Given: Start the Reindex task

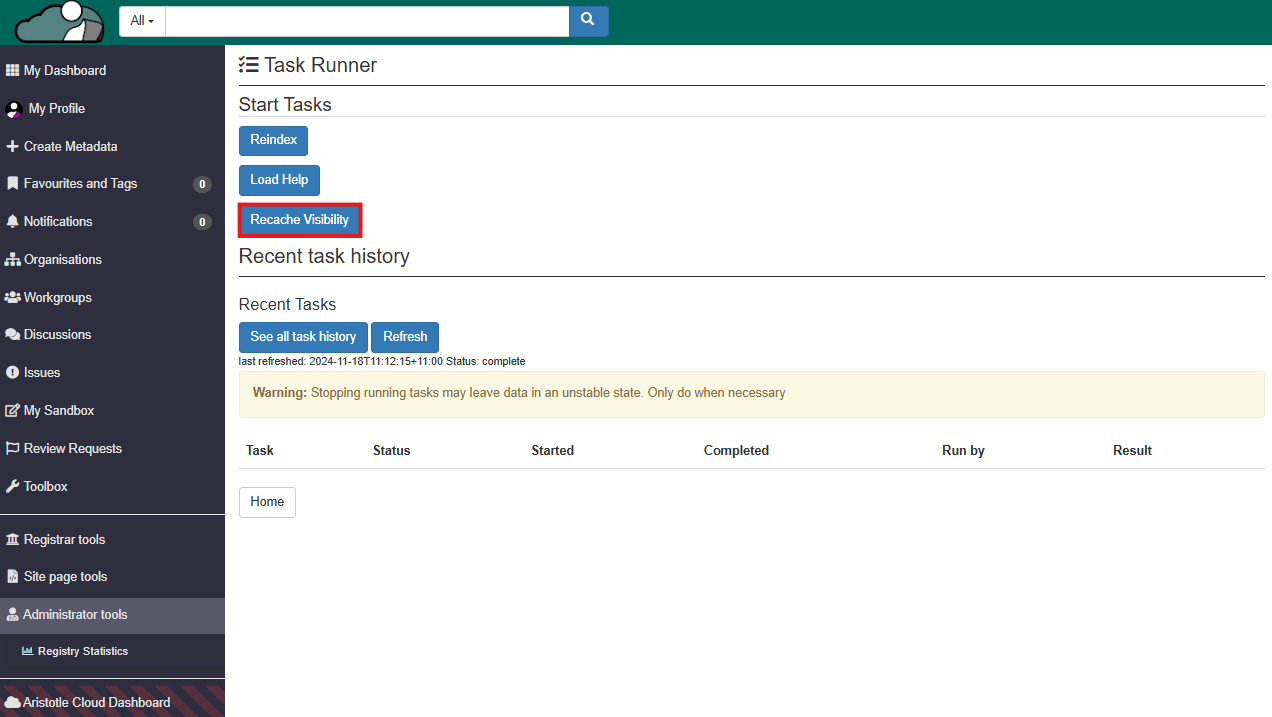Looking at the screenshot, I should (273, 140).
